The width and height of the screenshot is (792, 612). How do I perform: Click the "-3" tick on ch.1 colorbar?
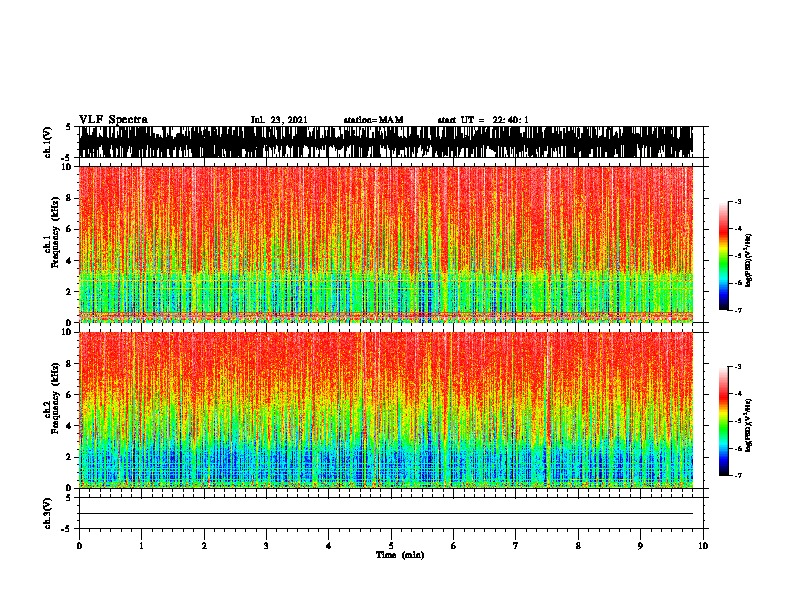[738, 202]
